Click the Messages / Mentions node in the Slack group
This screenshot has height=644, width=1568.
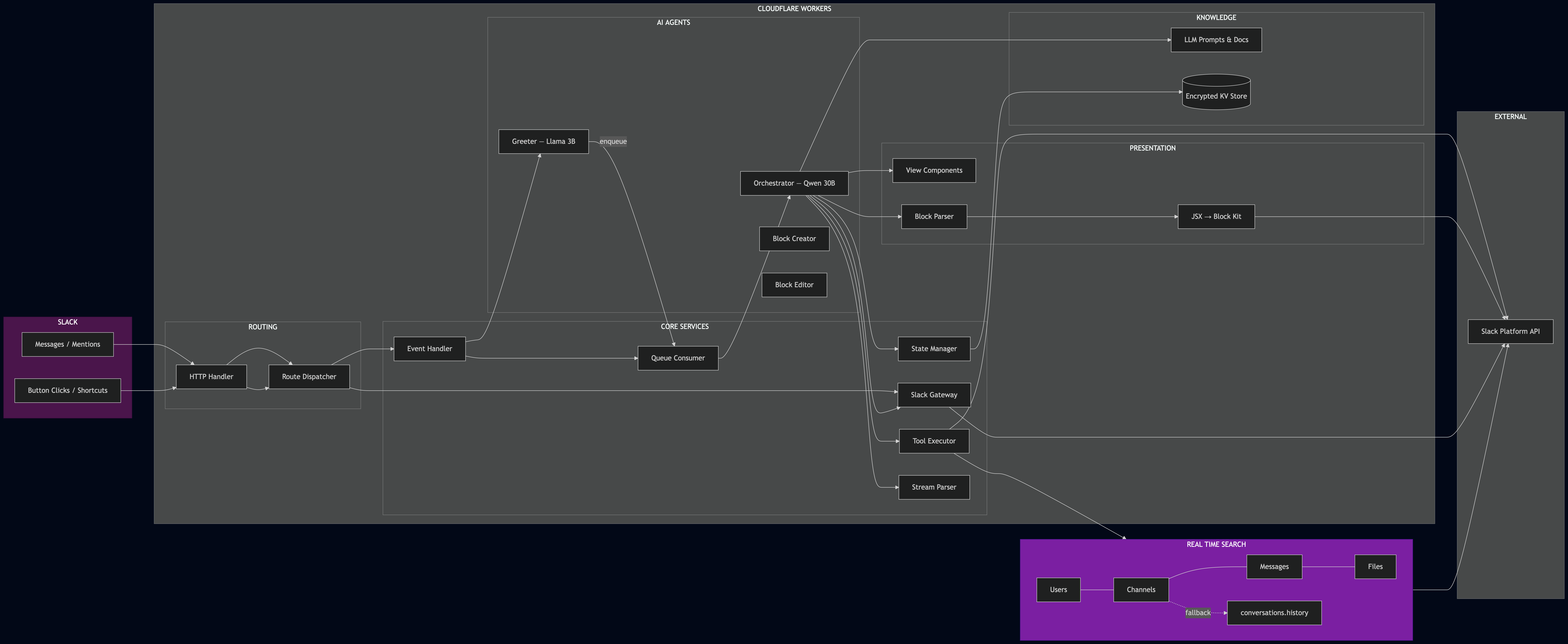point(67,344)
